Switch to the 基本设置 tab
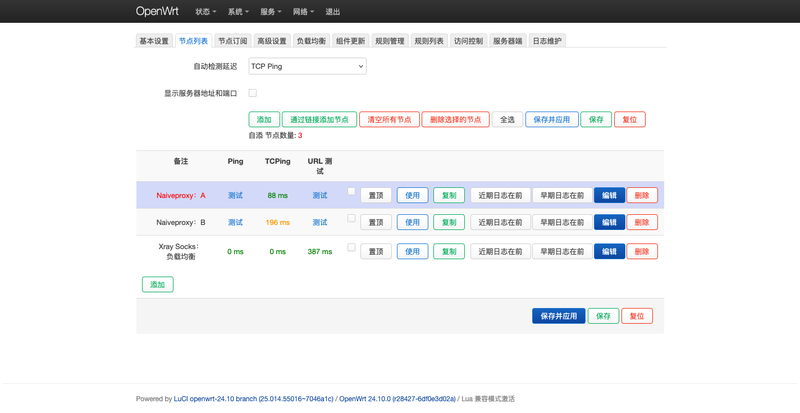This screenshot has width=800, height=413. coord(154,41)
